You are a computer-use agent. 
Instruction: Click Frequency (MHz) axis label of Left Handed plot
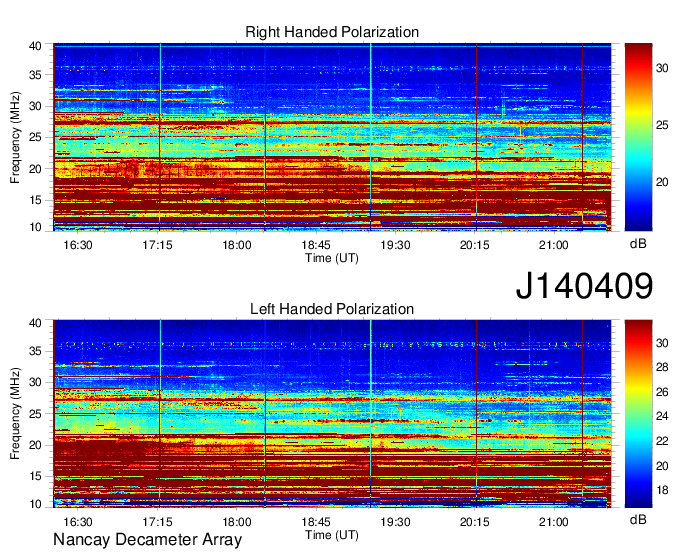pyautogui.click(x=15, y=414)
